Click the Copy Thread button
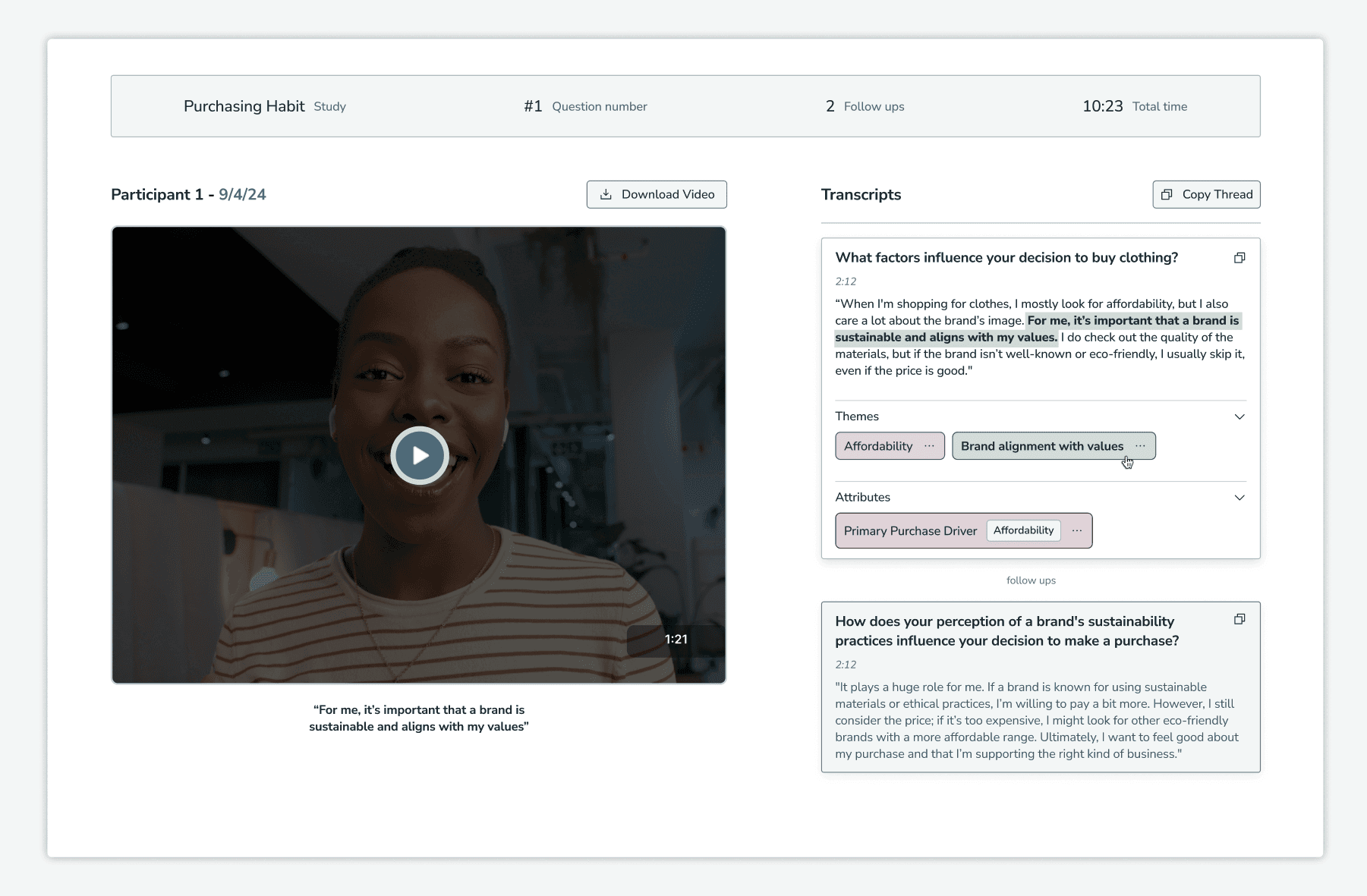Screen dimensions: 1367x896 tap(1206, 194)
